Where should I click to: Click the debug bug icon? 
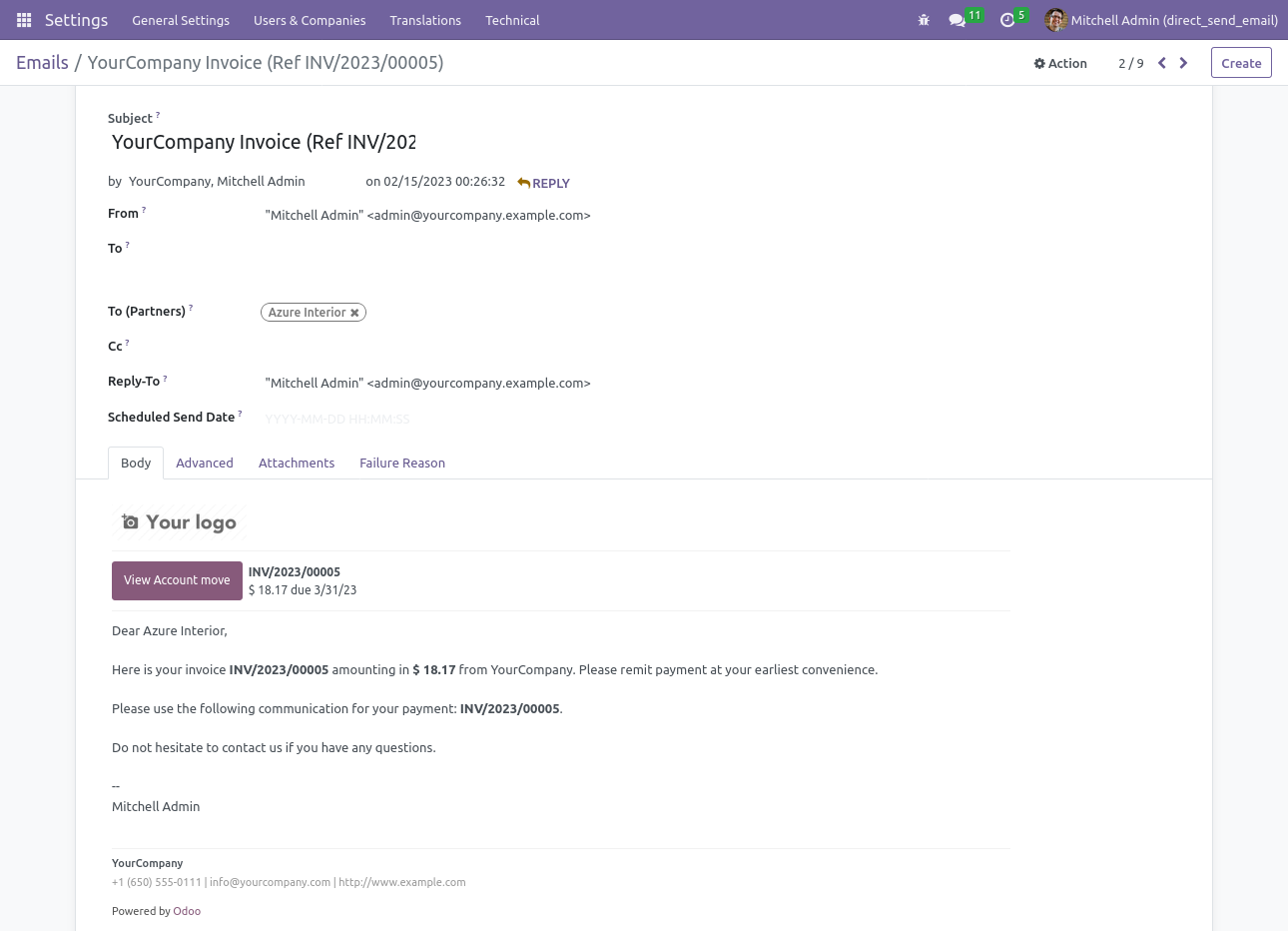tap(924, 20)
